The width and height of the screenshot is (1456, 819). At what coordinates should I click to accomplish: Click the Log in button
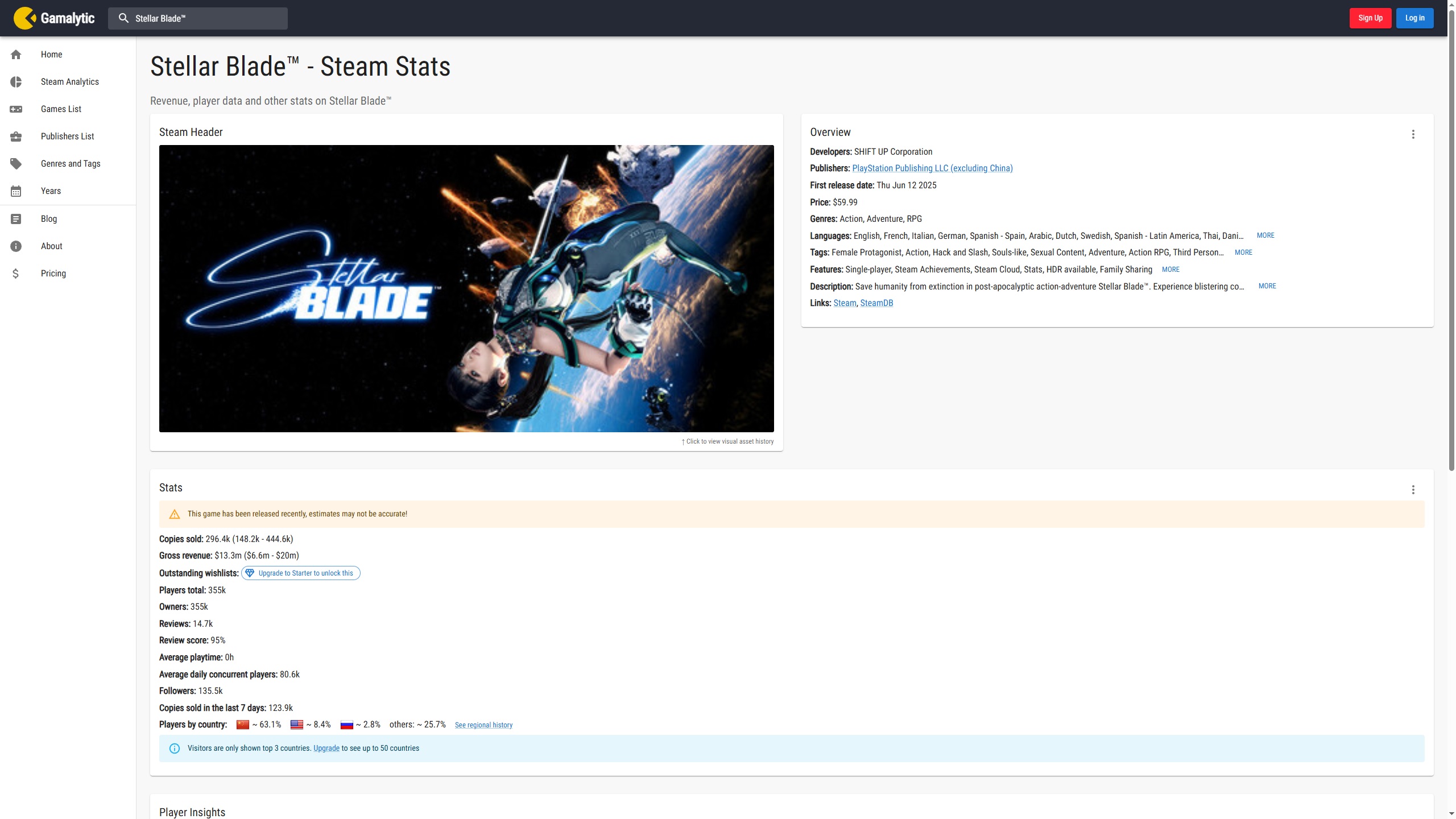[1414, 18]
